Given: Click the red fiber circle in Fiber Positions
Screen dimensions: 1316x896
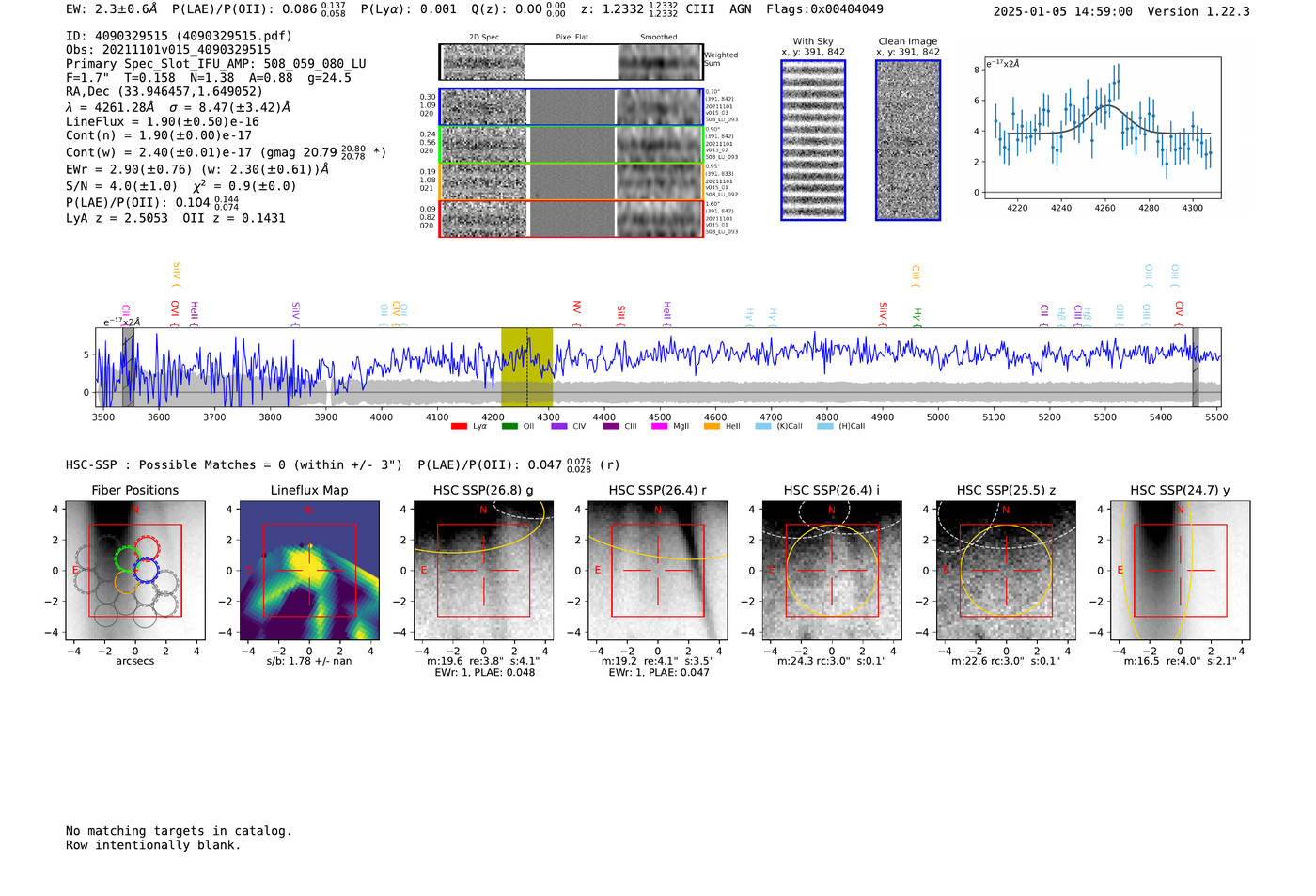Looking at the screenshot, I should 146,547.
